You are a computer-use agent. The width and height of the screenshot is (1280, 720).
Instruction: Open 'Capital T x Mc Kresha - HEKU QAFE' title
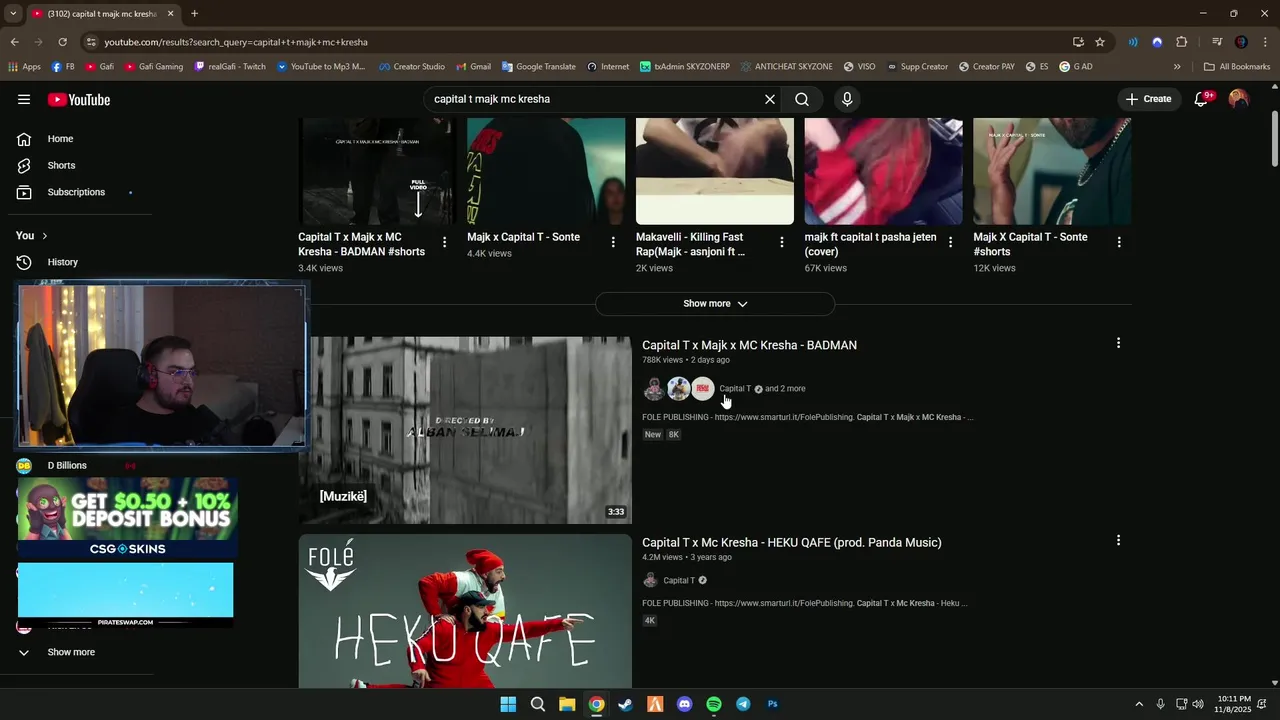792,542
